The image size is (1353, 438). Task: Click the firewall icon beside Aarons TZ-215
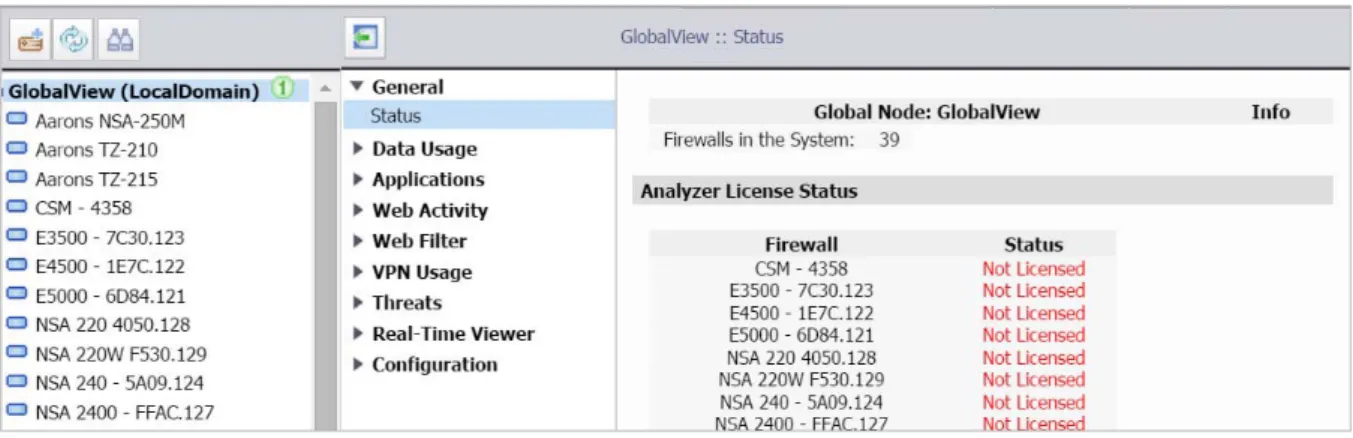tap(16, 178)
